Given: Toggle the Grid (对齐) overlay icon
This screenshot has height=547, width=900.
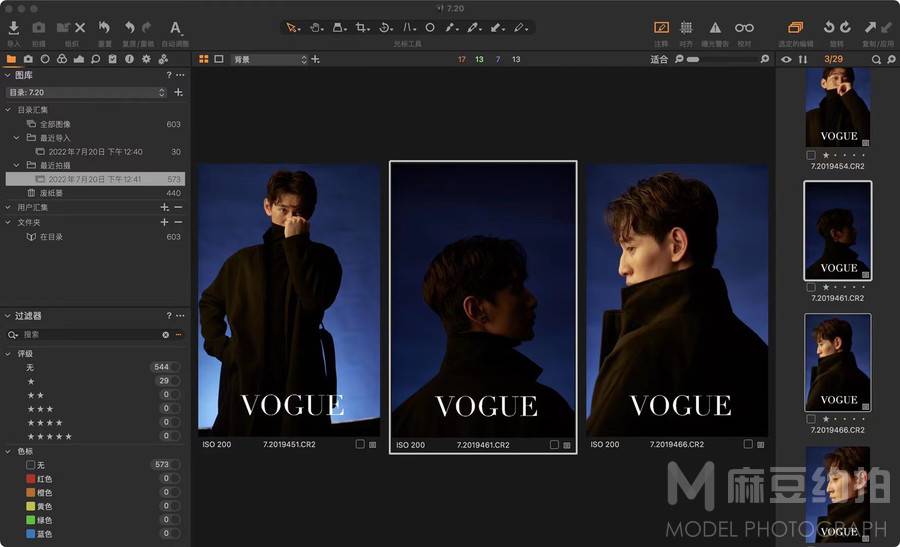Looking at the screenshot, I should pos(686,28).
